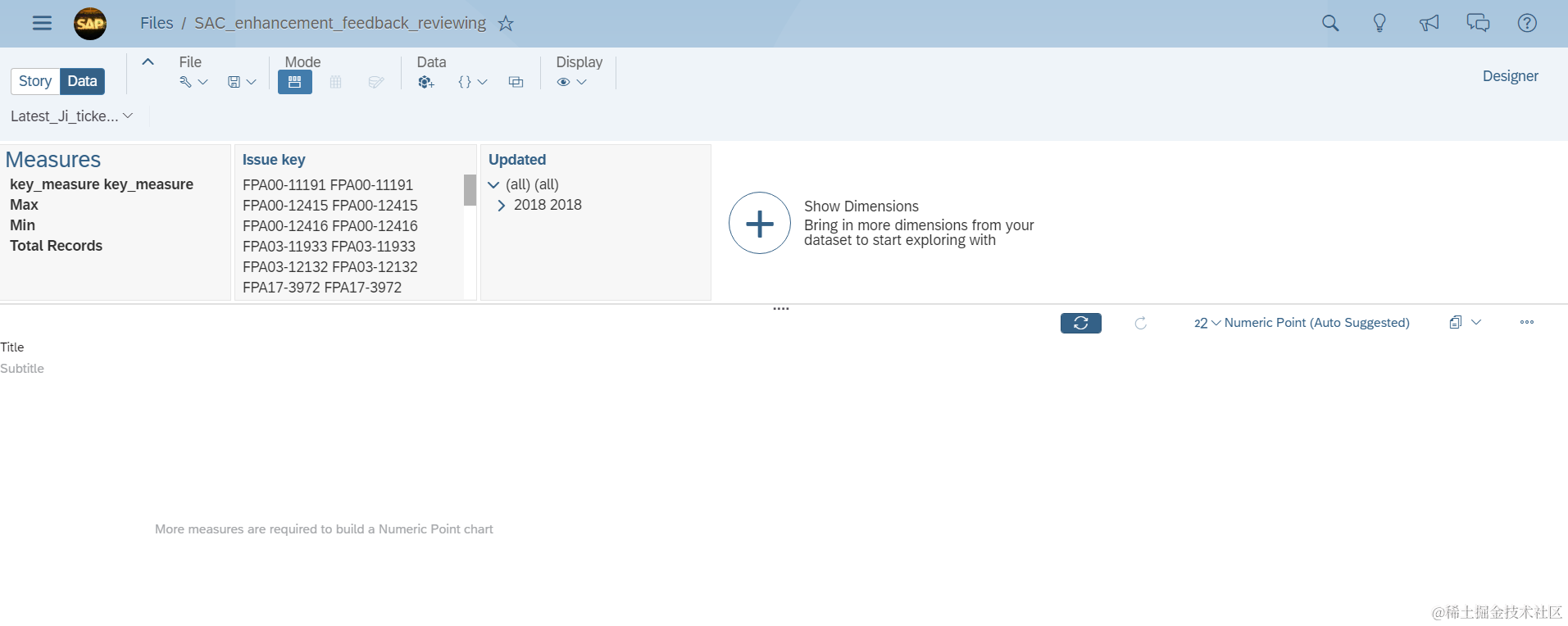Viewport: 1568px width, 626px height.
Task: Open the main hamburger menu
Action: 42,23
